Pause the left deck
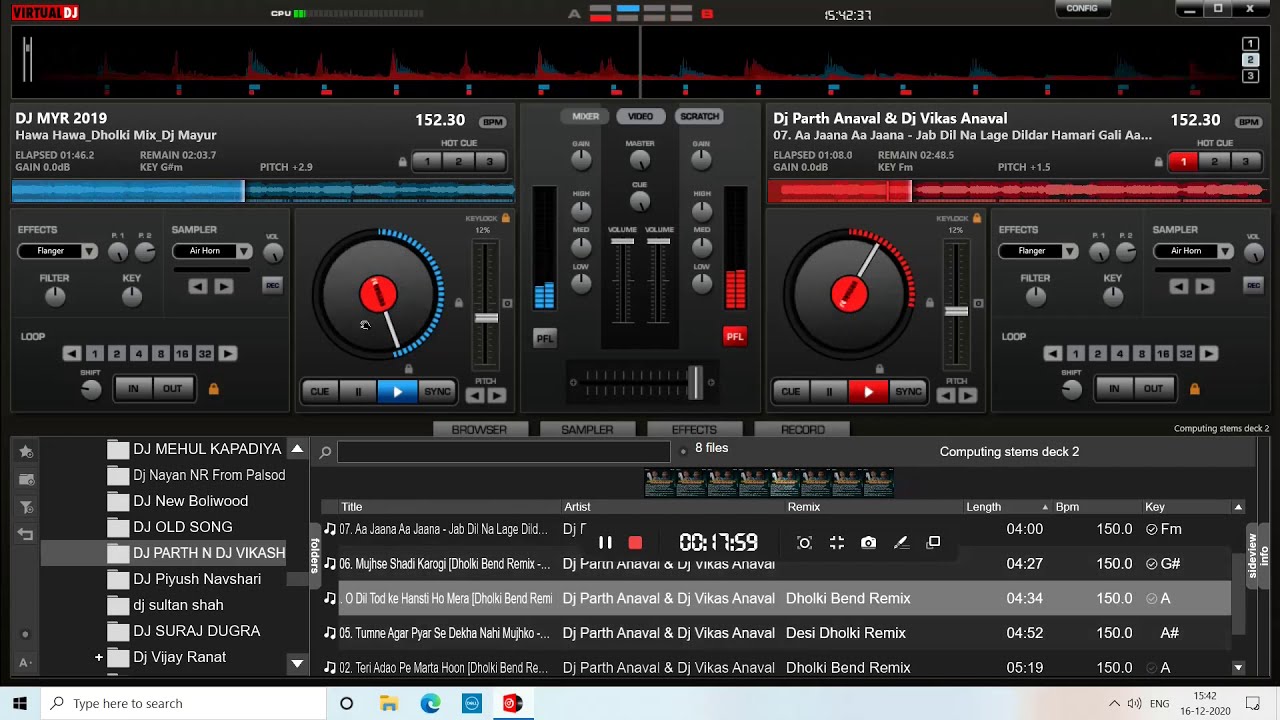 click(358, 391)
